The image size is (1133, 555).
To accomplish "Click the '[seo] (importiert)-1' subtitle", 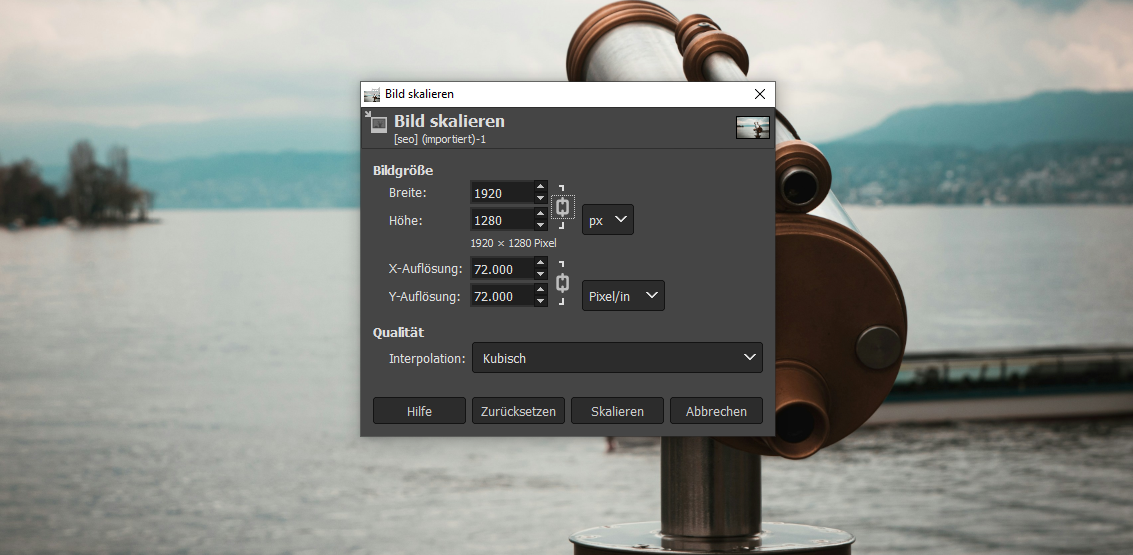I will [440, 139].
